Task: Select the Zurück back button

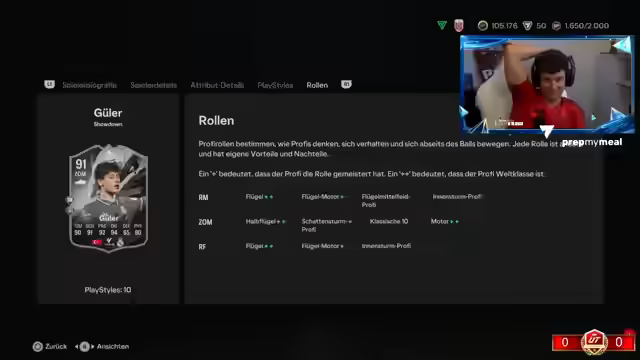Action: point(50,347)
